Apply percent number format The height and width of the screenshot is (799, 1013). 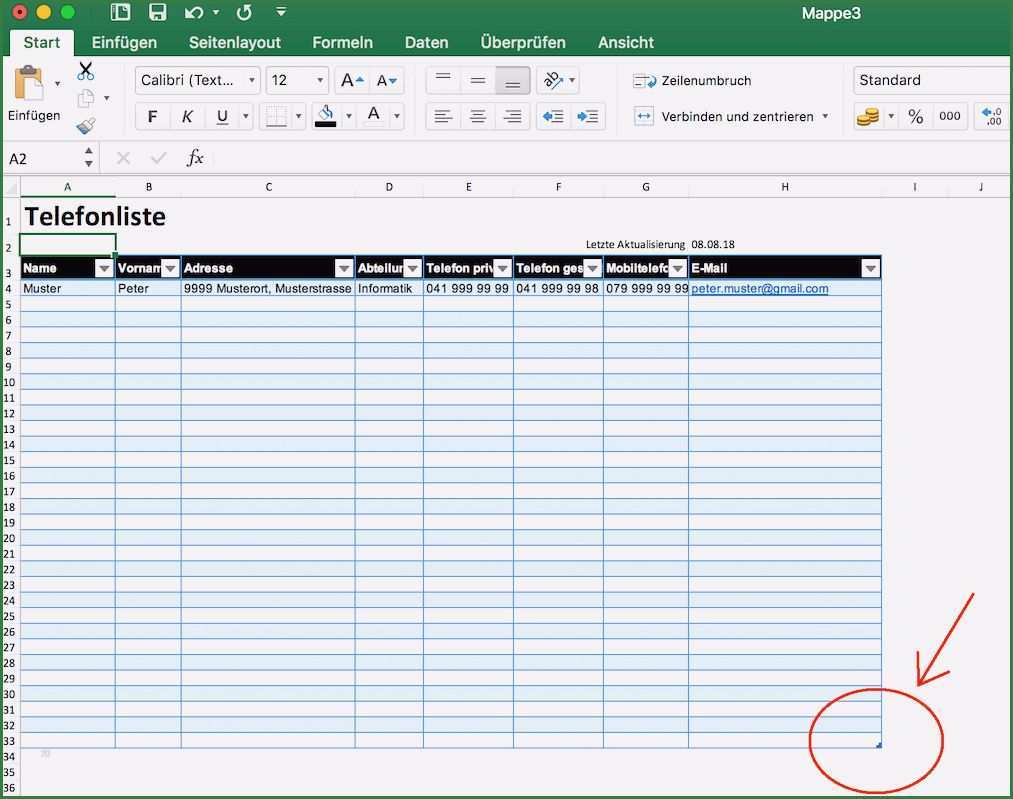[x=915, y=117]
